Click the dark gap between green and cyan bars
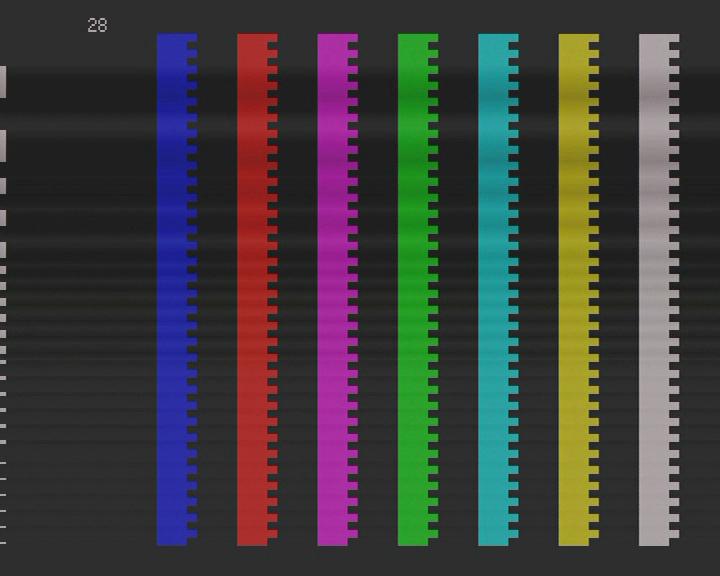This screenshot has height=576, width=720. pos(458,290)
